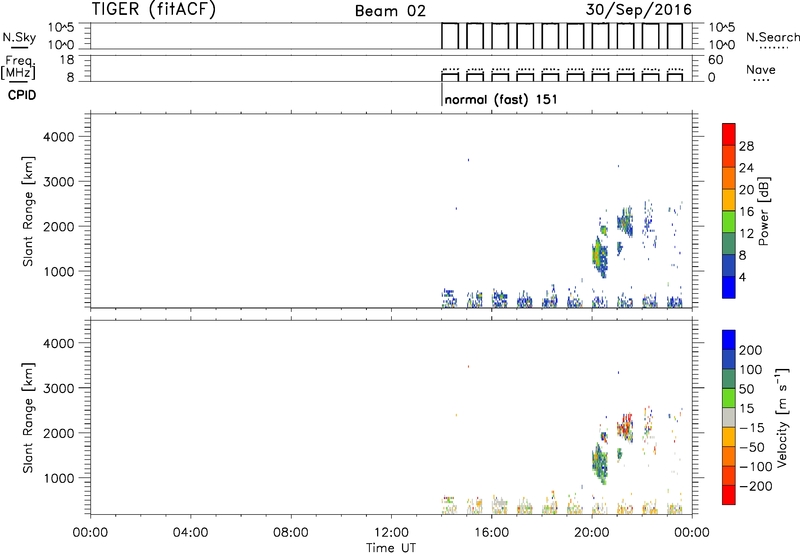Click the 1000 tick in the velocity panel
The width and height of the screenshot is (800, 554).
(x=59, y=478)
